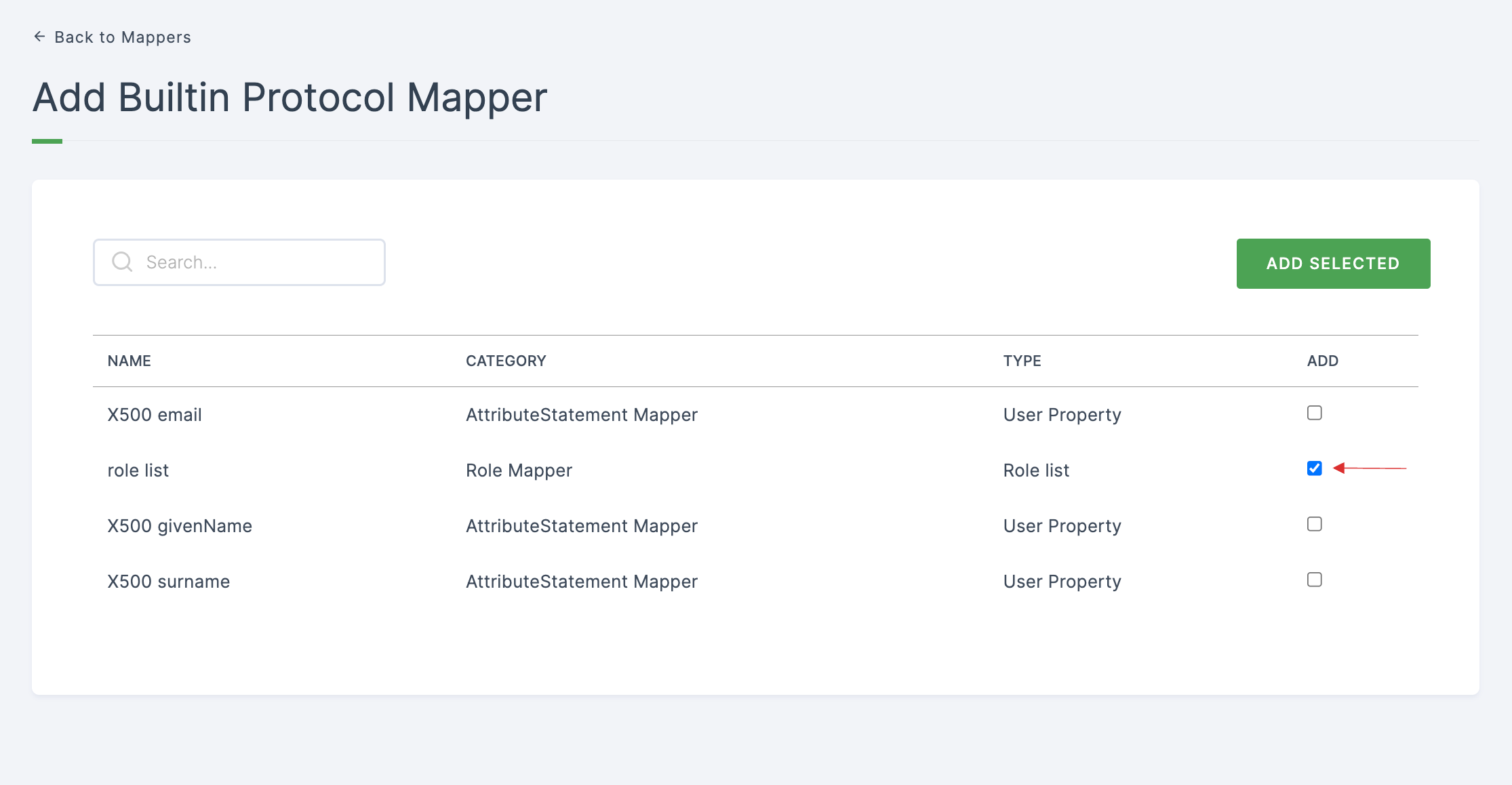Click AttributeStatement Mapper in X500 email row
Screen dimensions: 1512x785
pos(582,415)
